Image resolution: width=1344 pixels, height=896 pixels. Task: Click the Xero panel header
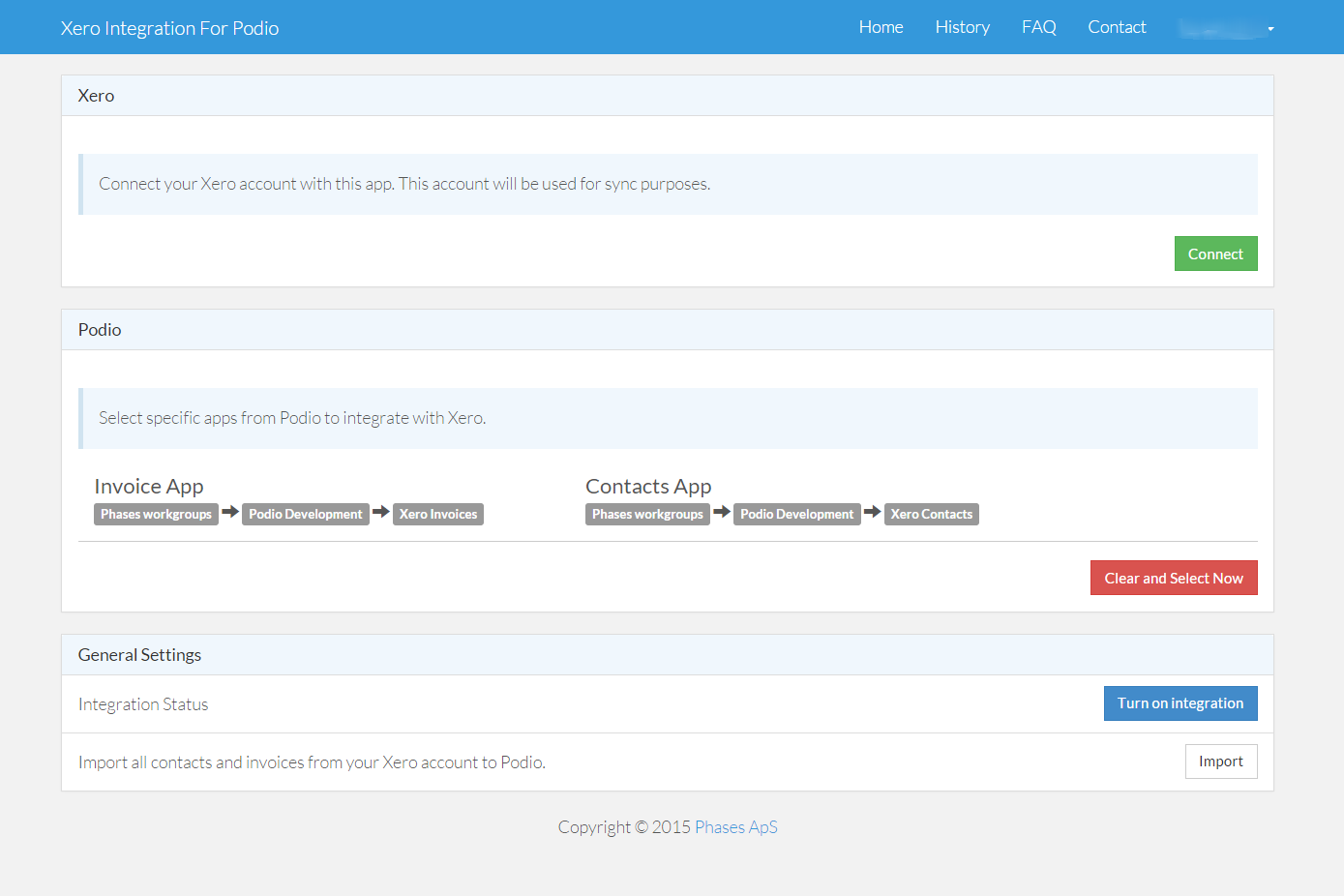point(668,96)
